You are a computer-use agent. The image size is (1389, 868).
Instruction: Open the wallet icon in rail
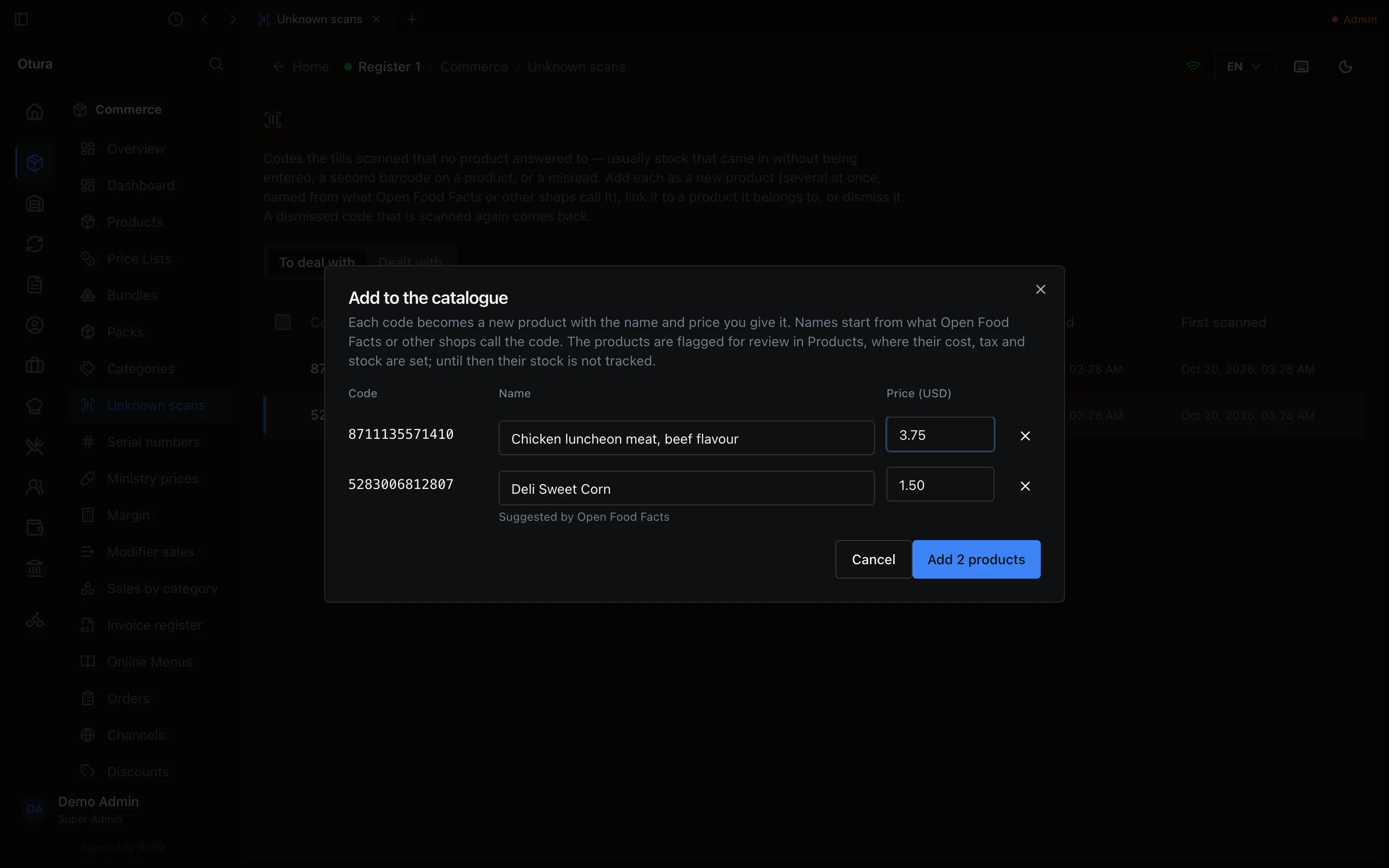35,528
